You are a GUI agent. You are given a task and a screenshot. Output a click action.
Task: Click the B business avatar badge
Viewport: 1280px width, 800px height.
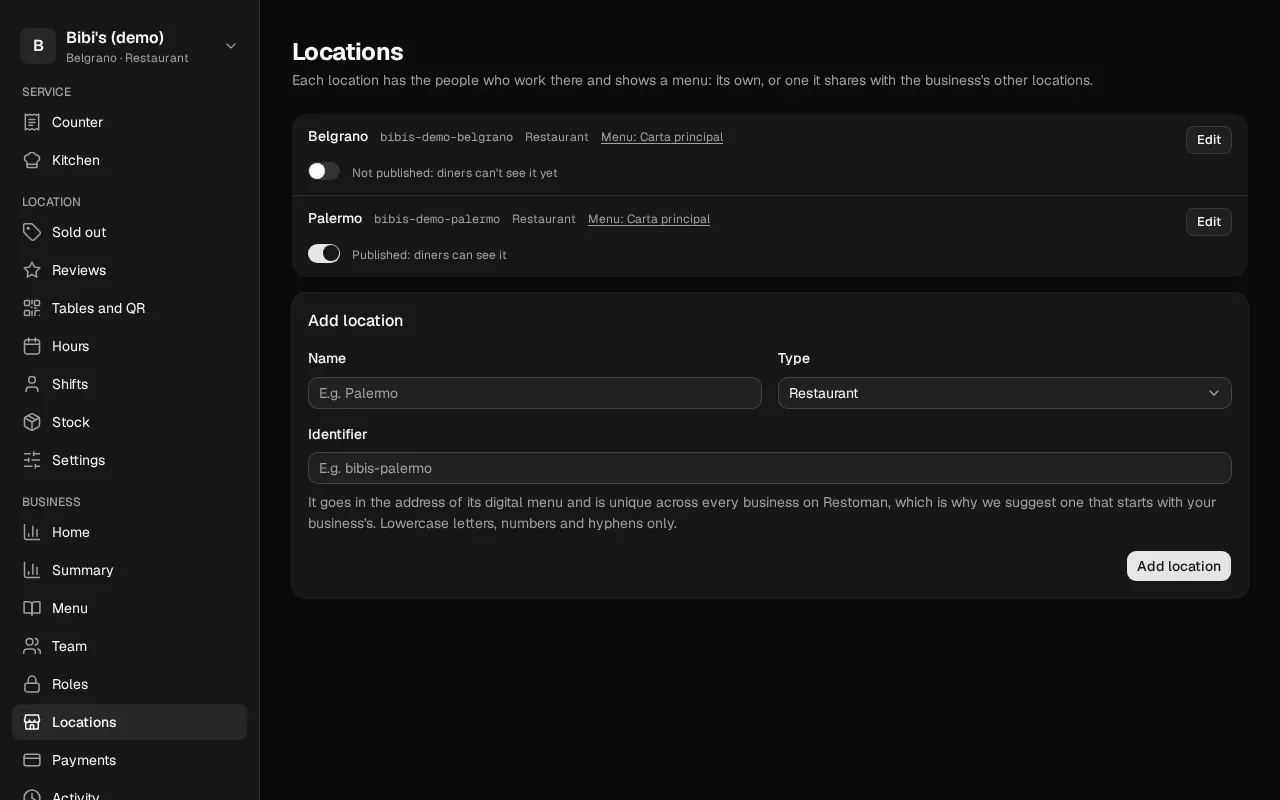pos(38,46)
